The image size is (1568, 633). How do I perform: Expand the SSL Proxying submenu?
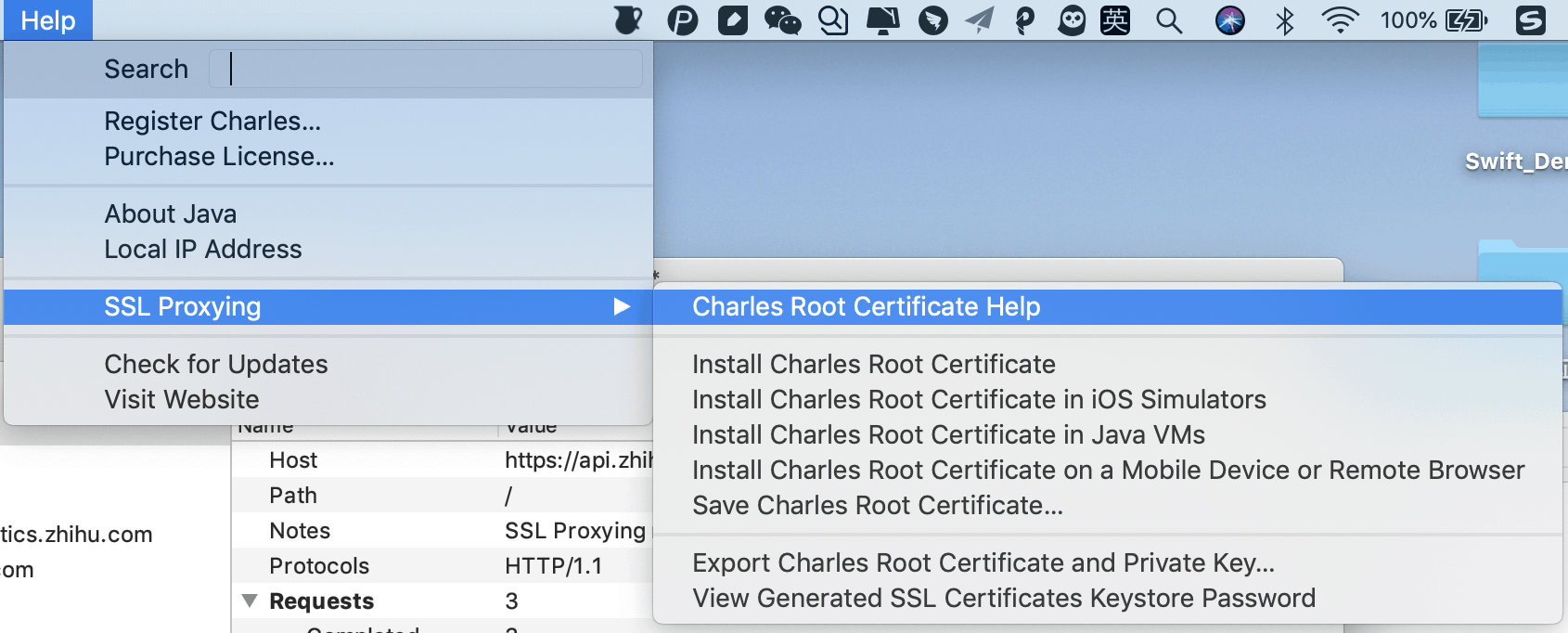[328, 307]
